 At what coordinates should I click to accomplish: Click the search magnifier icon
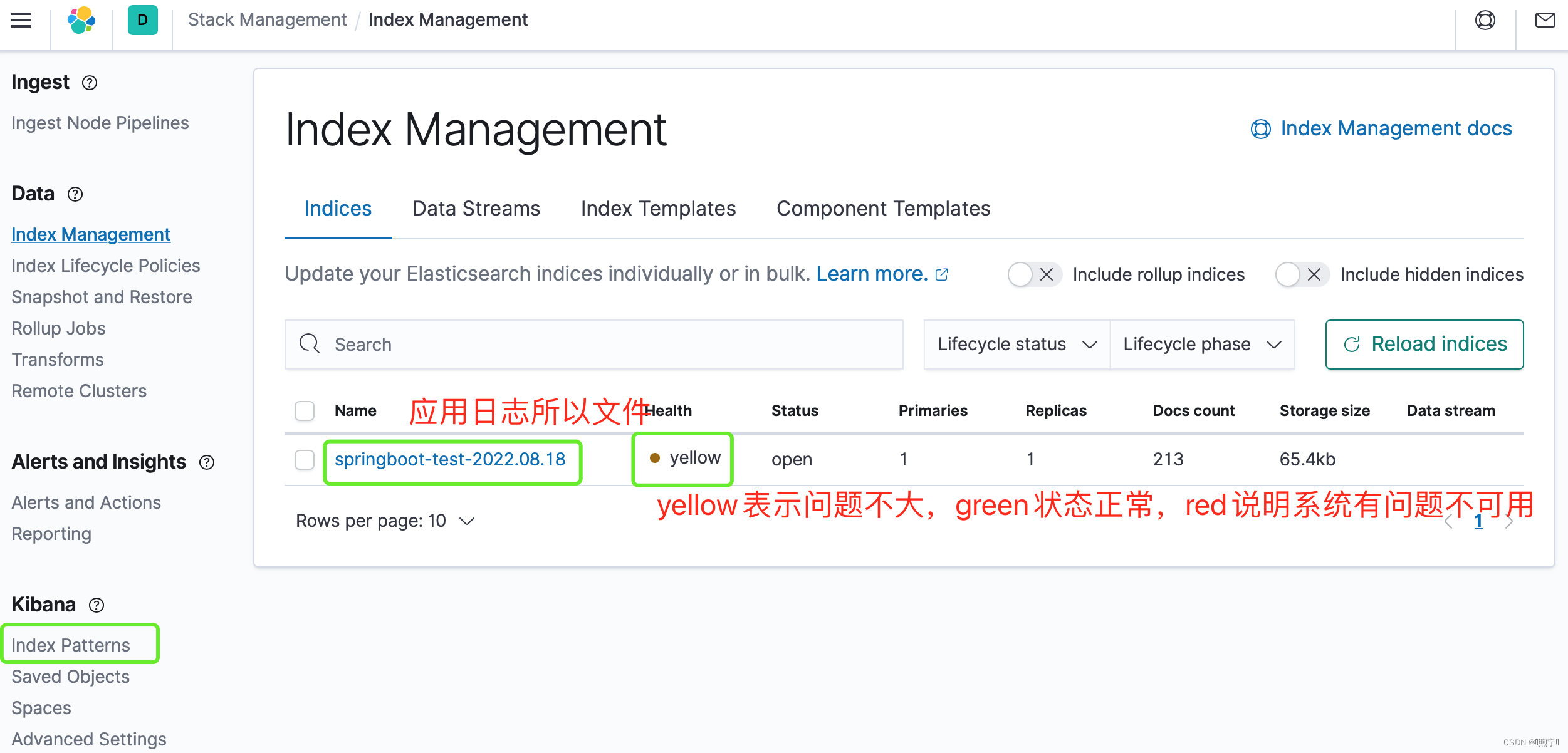pyautogui.click(x=309, y=344)
